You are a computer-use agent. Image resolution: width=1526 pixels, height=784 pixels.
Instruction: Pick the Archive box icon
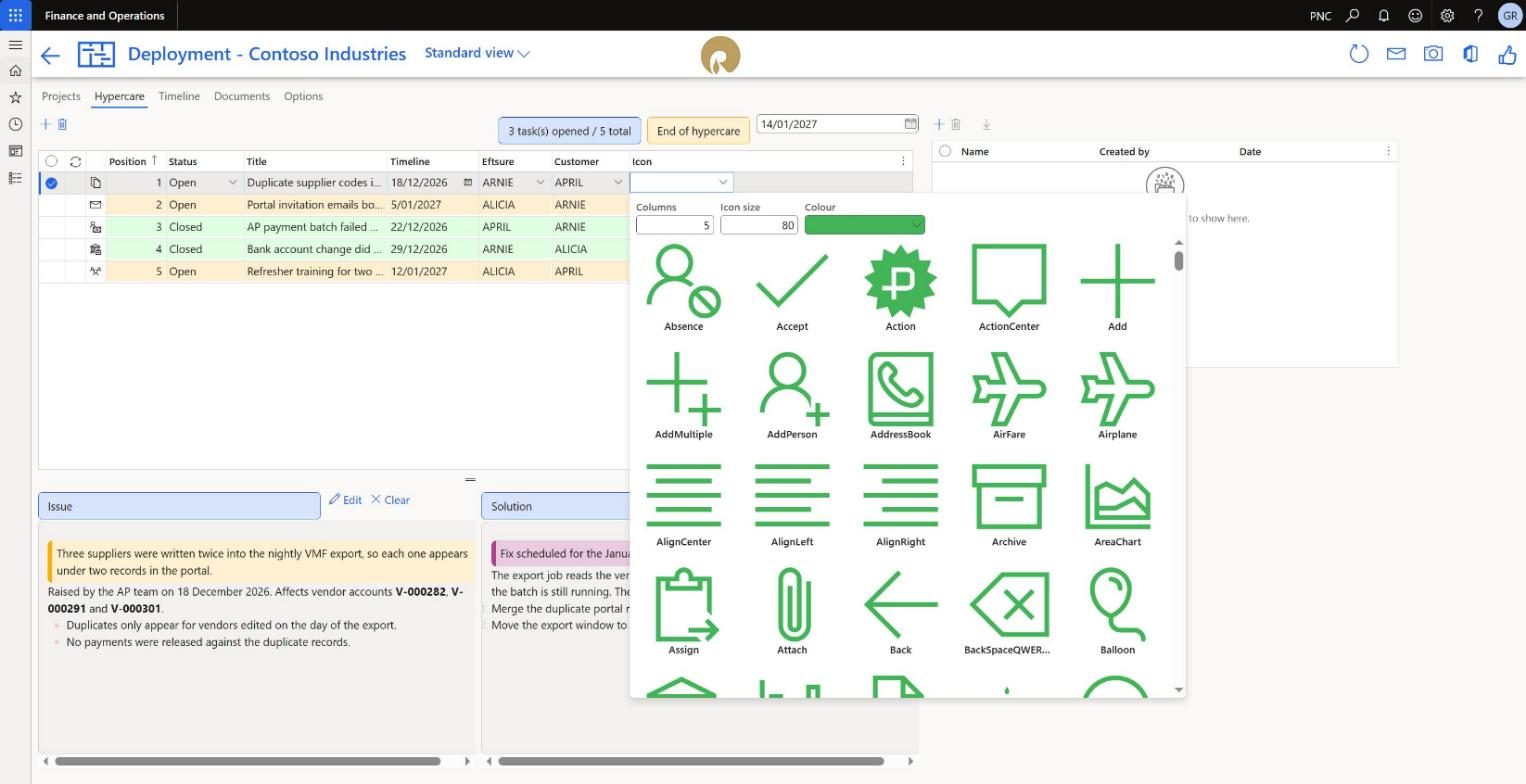click(x=1009, y=504)
